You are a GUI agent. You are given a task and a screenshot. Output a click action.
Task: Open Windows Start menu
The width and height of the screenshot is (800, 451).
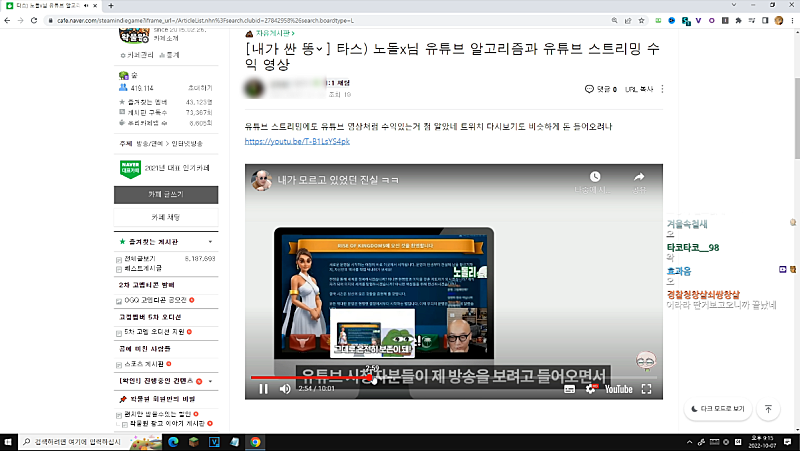(8, 442)
